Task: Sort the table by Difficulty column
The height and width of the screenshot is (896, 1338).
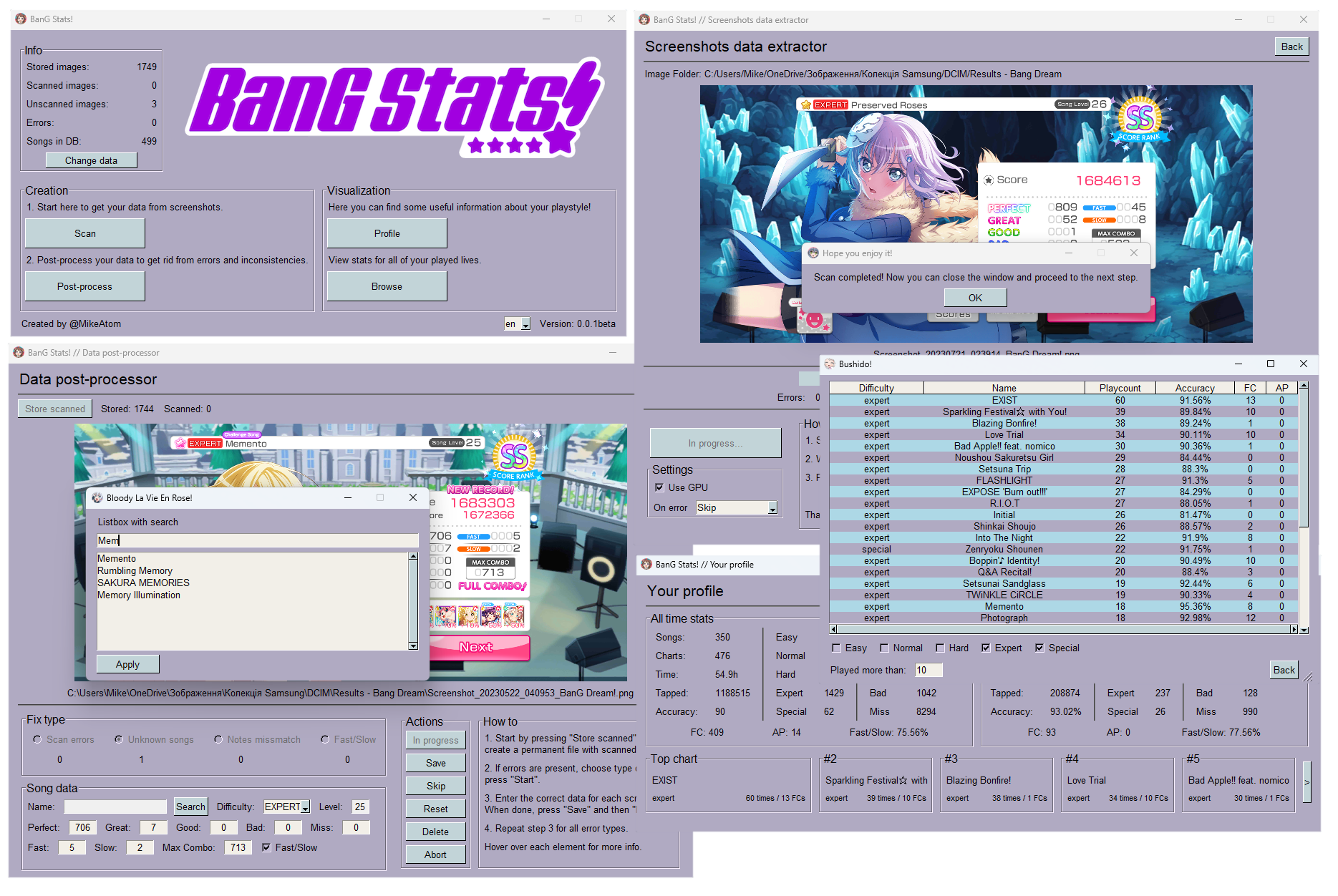Action: 876,389
